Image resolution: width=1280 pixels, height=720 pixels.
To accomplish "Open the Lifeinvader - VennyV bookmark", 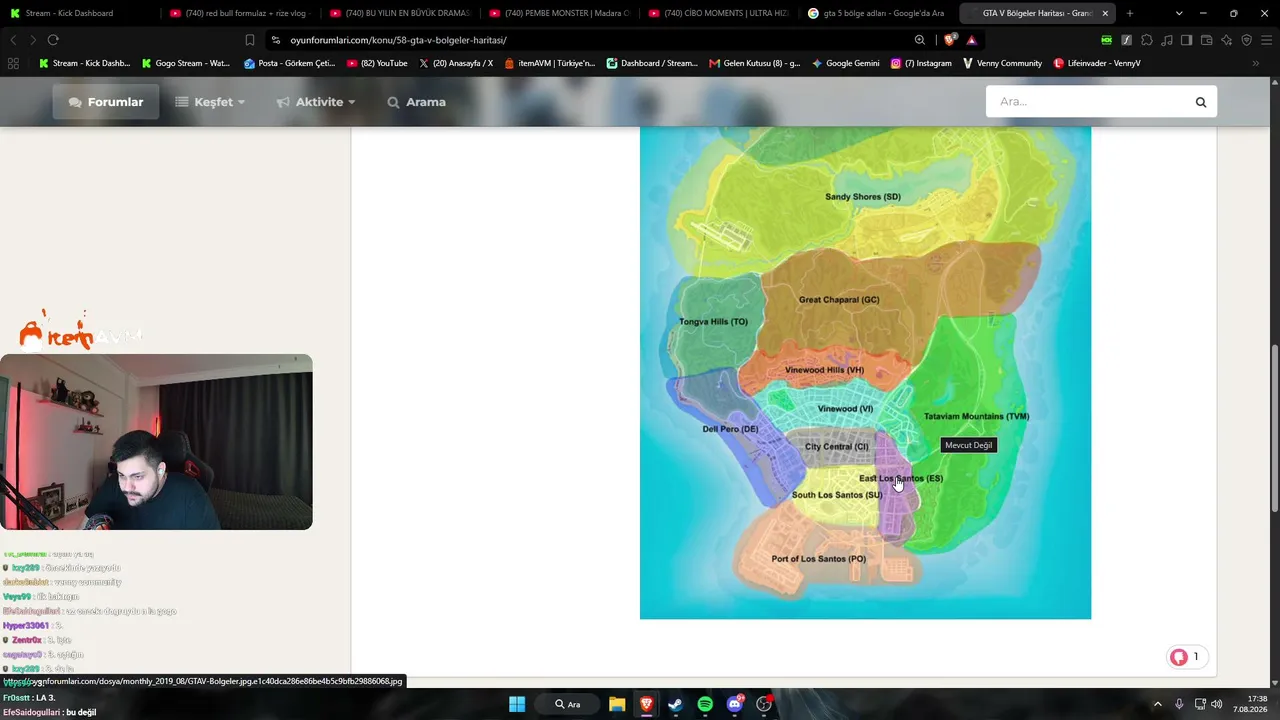I will point(1096,63).
